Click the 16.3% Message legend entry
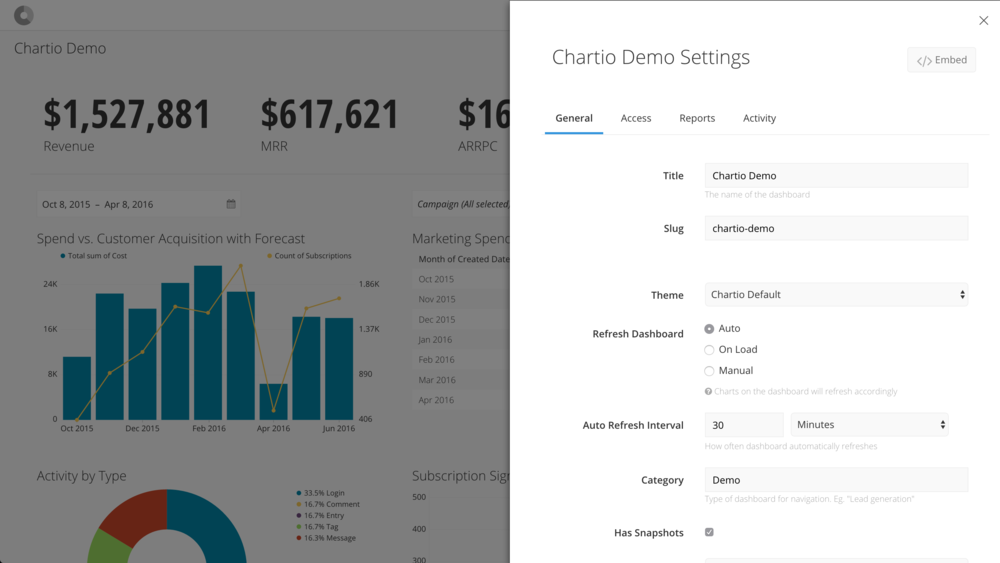The height and width of the screenshot is (563, 1000). 326,538
